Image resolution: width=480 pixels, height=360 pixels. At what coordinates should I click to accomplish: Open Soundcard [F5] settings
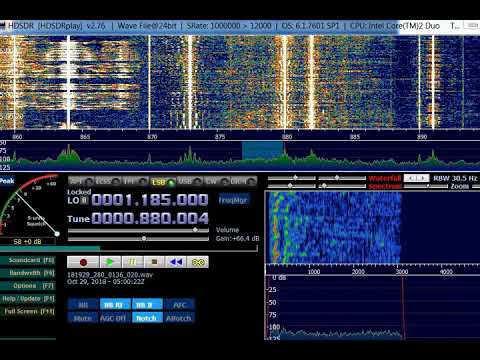click(29, 260)
